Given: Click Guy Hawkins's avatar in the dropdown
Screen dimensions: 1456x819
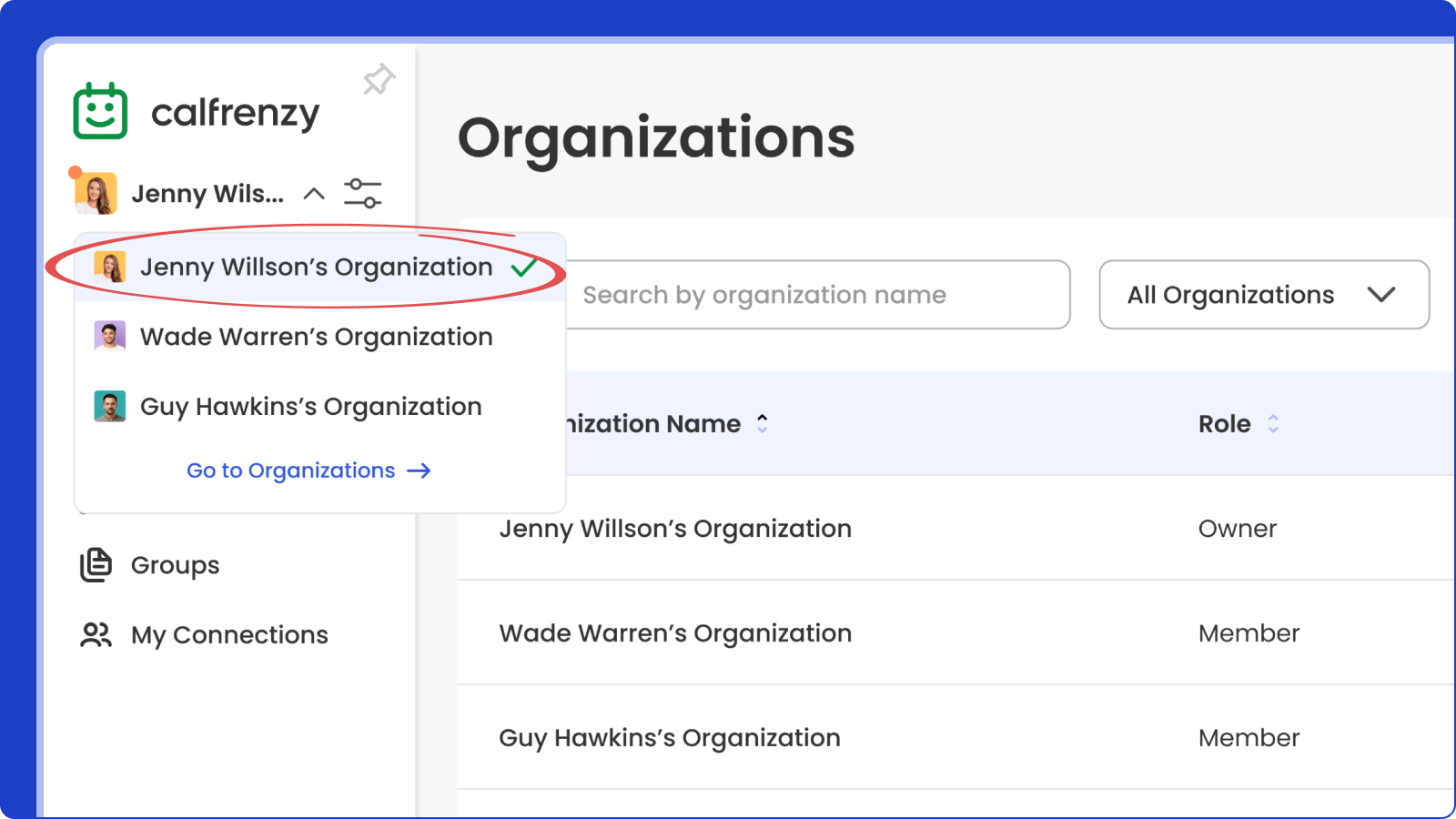Looking at the screenshot, I should click(110, 407).
